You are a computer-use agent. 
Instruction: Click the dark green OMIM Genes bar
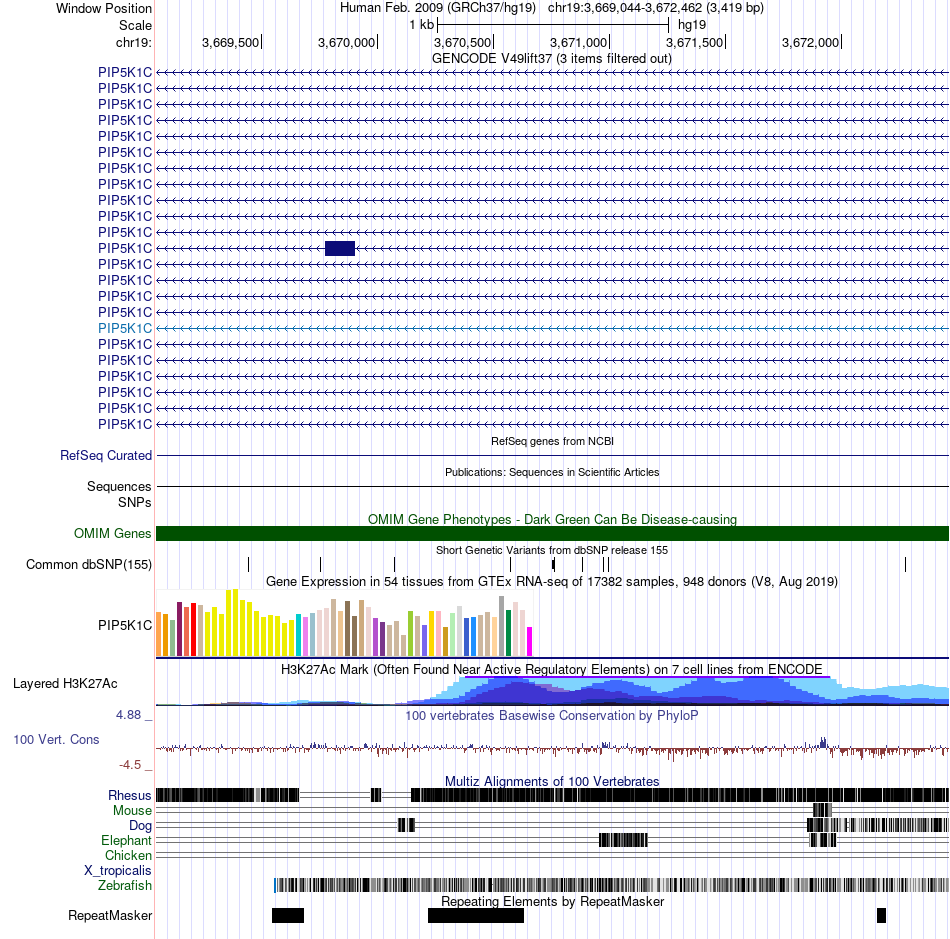(553, 533)
